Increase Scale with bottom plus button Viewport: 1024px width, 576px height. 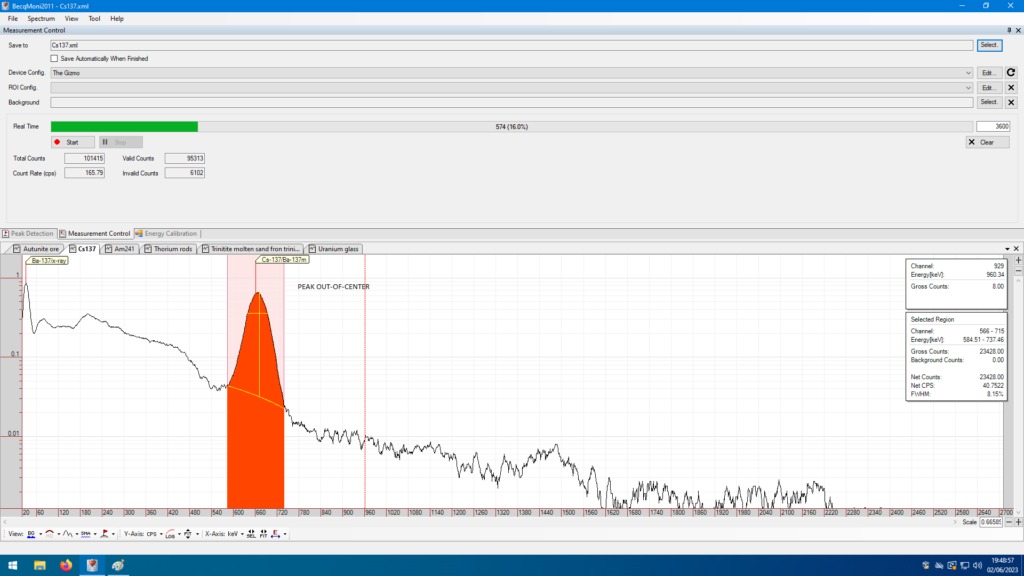point(1018,522)
